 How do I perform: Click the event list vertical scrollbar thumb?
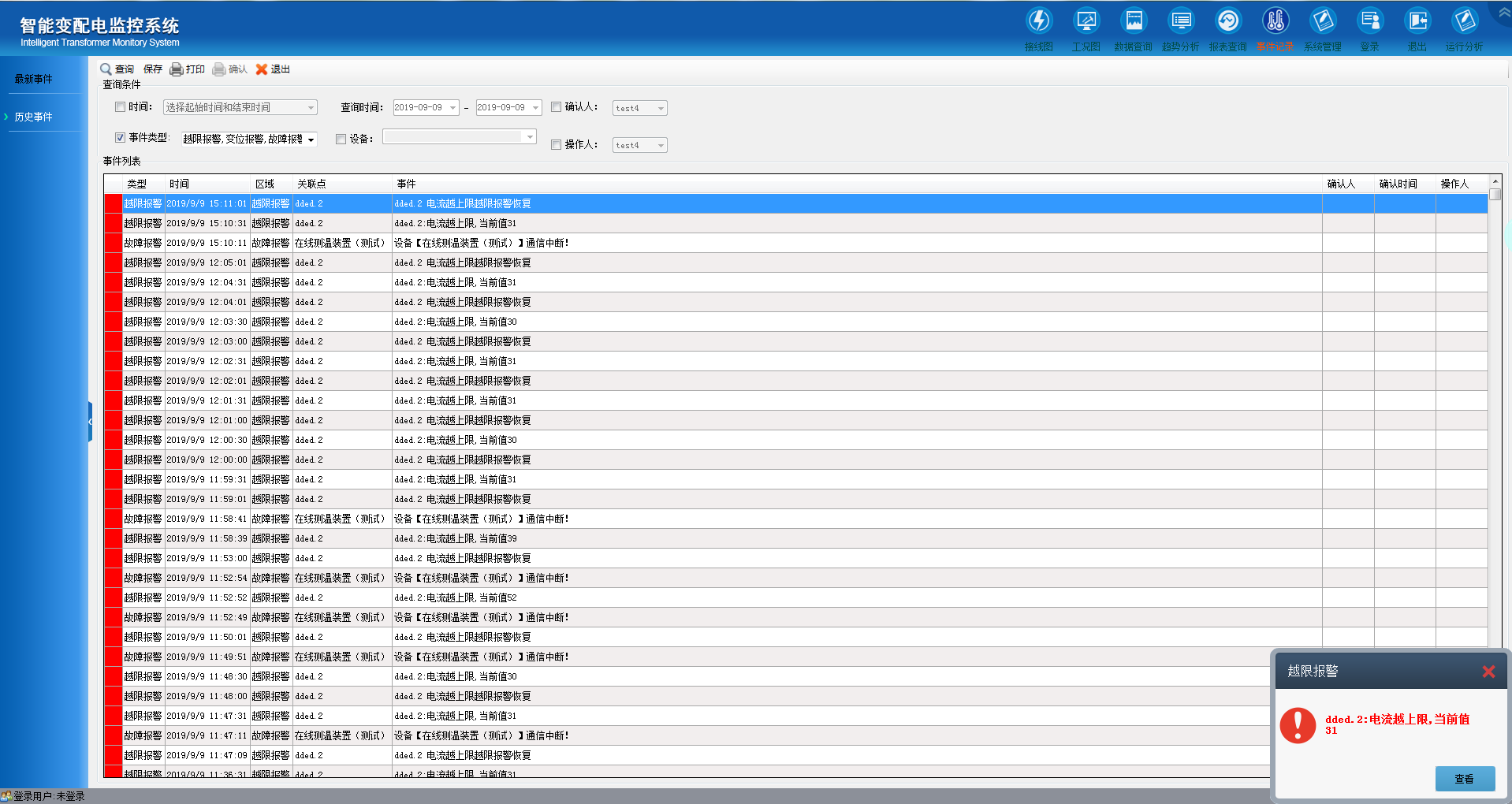pyautogui.click(x=1495, y=194)
